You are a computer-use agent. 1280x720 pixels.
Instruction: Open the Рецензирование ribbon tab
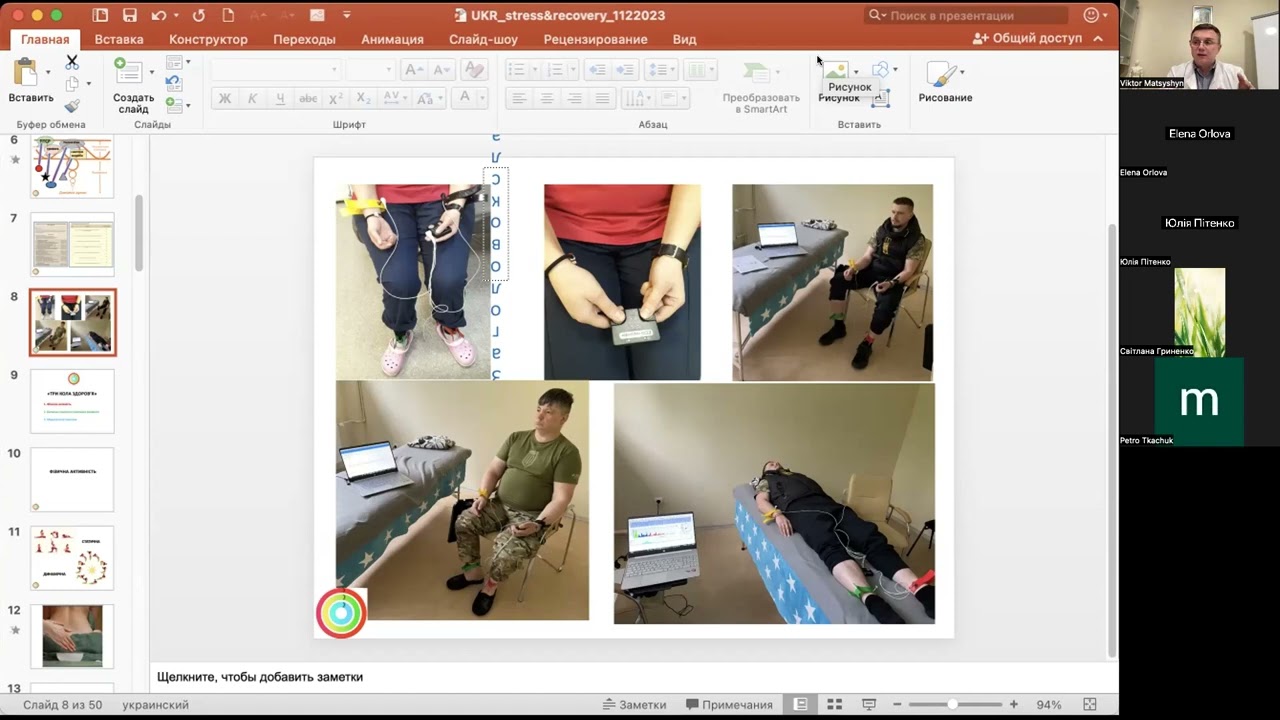[595, 39]
